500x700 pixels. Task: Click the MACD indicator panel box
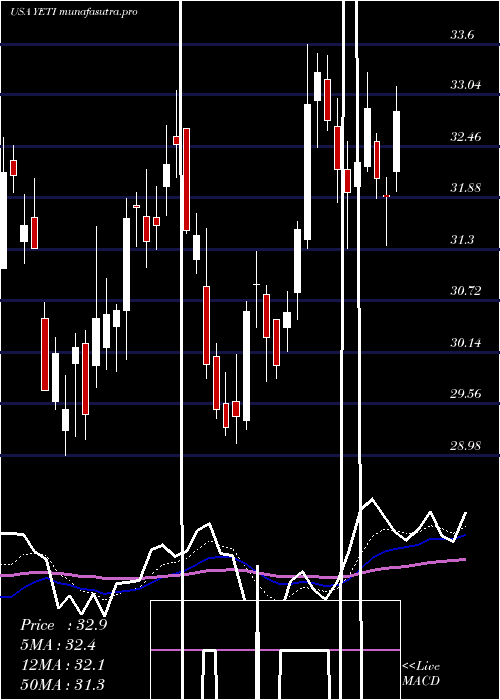coord(275,650)
